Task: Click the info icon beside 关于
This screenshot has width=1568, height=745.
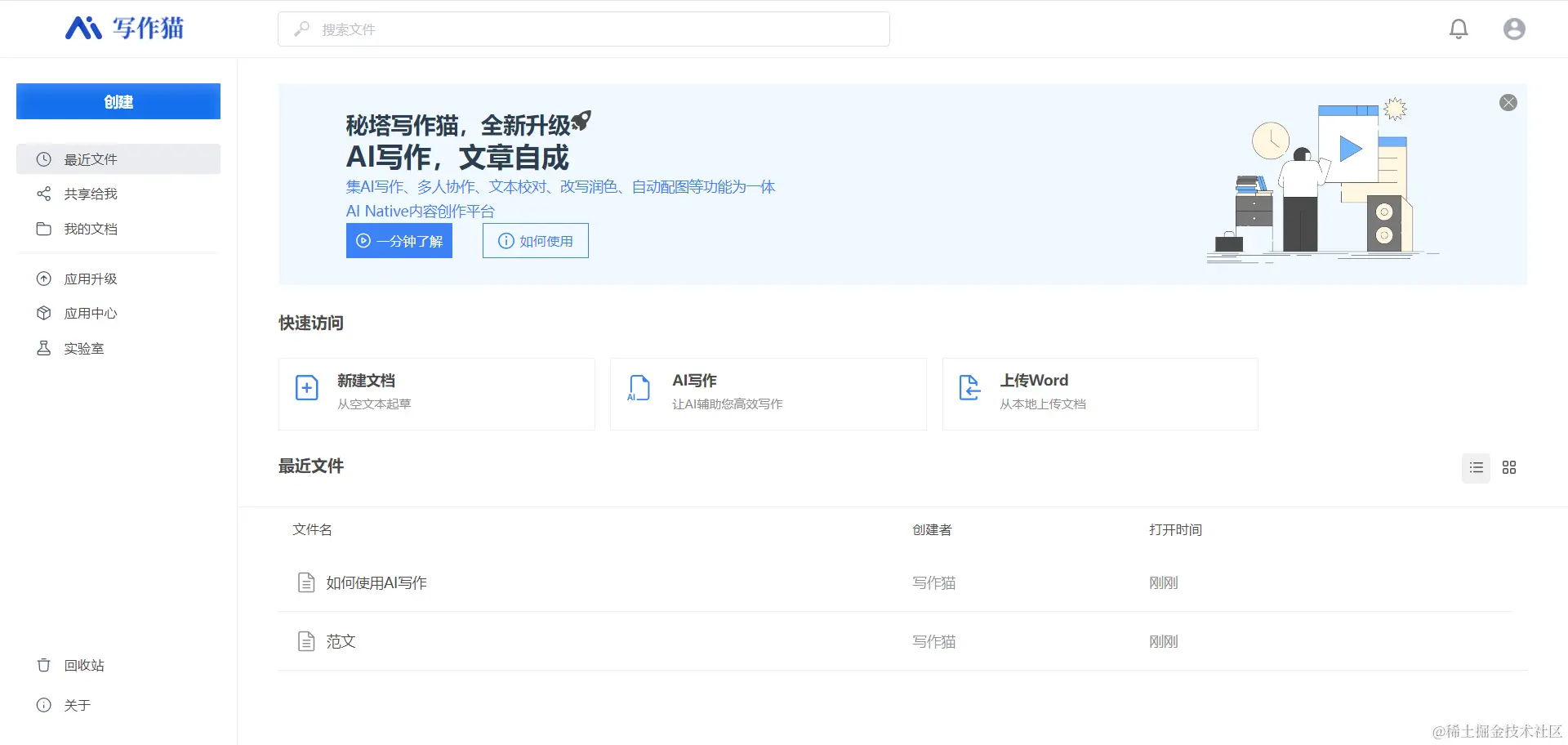Action: tap(44, 705)
